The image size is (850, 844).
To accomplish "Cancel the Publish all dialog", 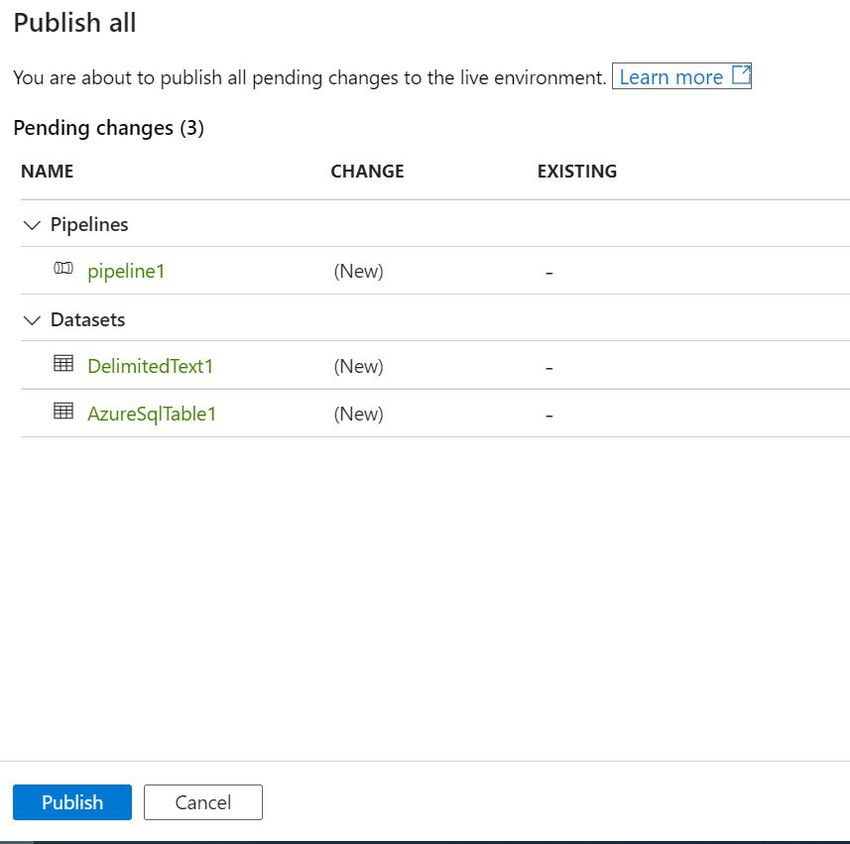I will tap(203, 802).
